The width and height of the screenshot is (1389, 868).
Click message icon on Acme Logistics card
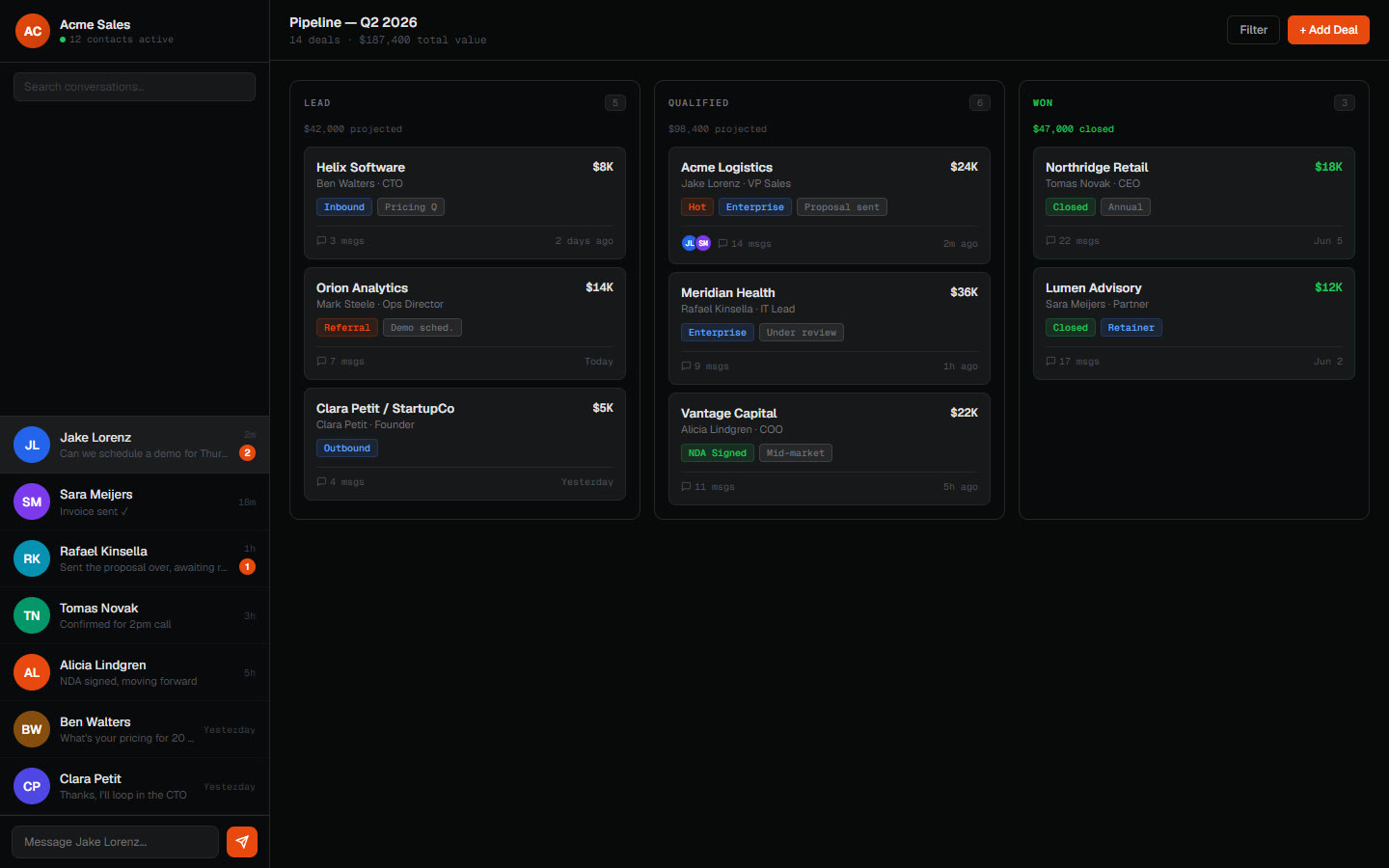pos(722,243)
